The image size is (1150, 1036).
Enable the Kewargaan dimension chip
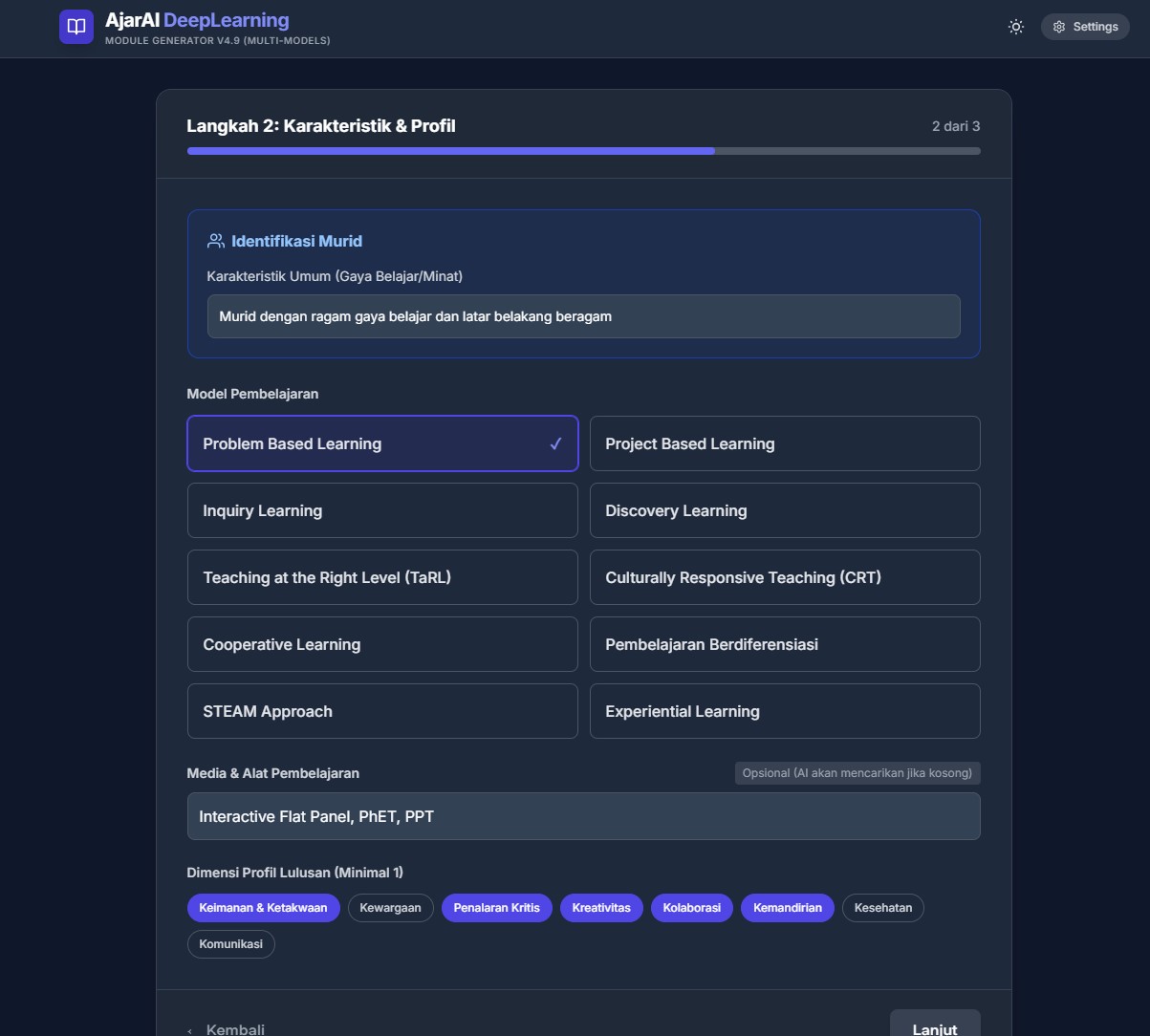click(390, 908)
